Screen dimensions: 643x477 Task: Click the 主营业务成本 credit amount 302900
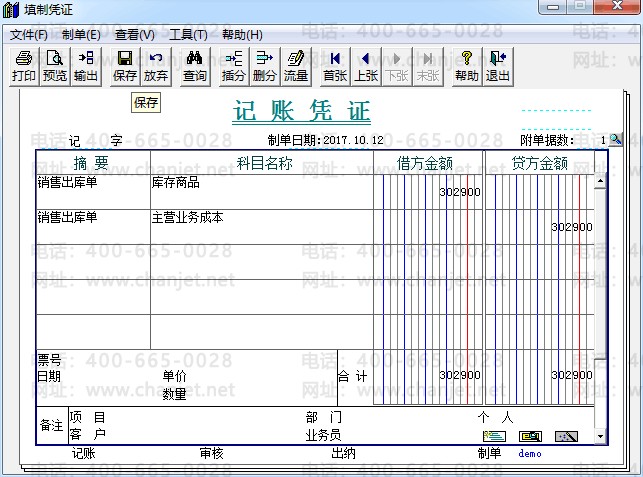click(571, 227)
